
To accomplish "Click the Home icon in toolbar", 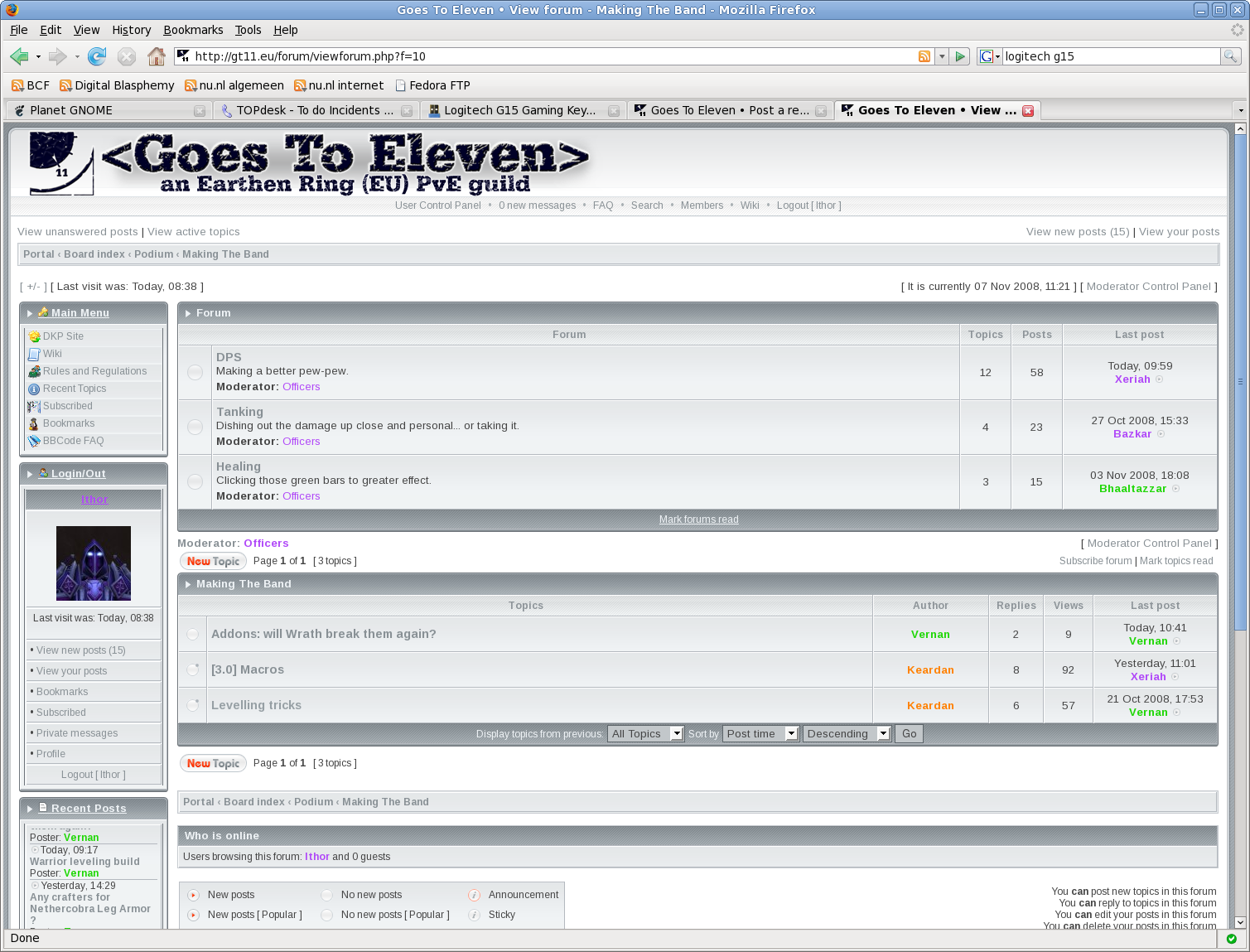I will pyautogui.click(x=156, y=56).
